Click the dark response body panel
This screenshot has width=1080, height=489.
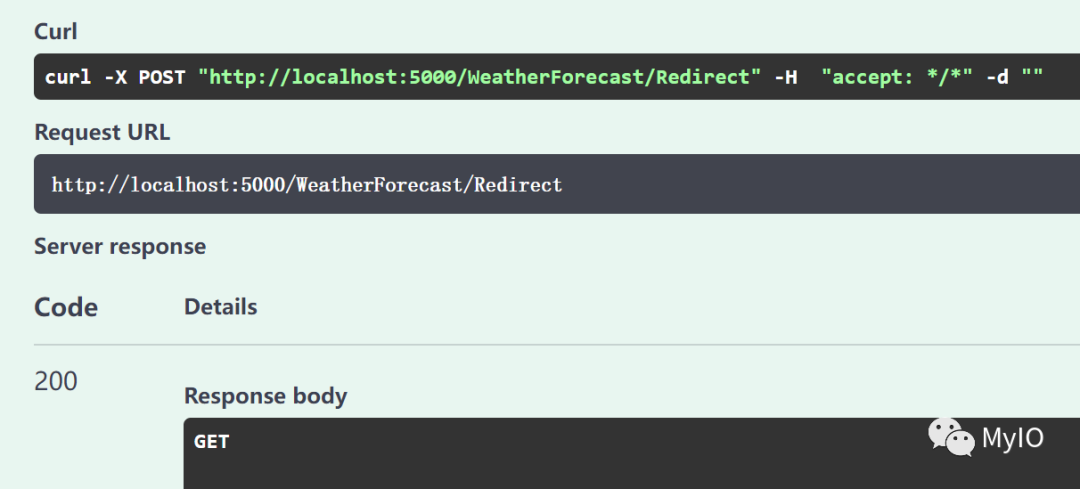632,453
